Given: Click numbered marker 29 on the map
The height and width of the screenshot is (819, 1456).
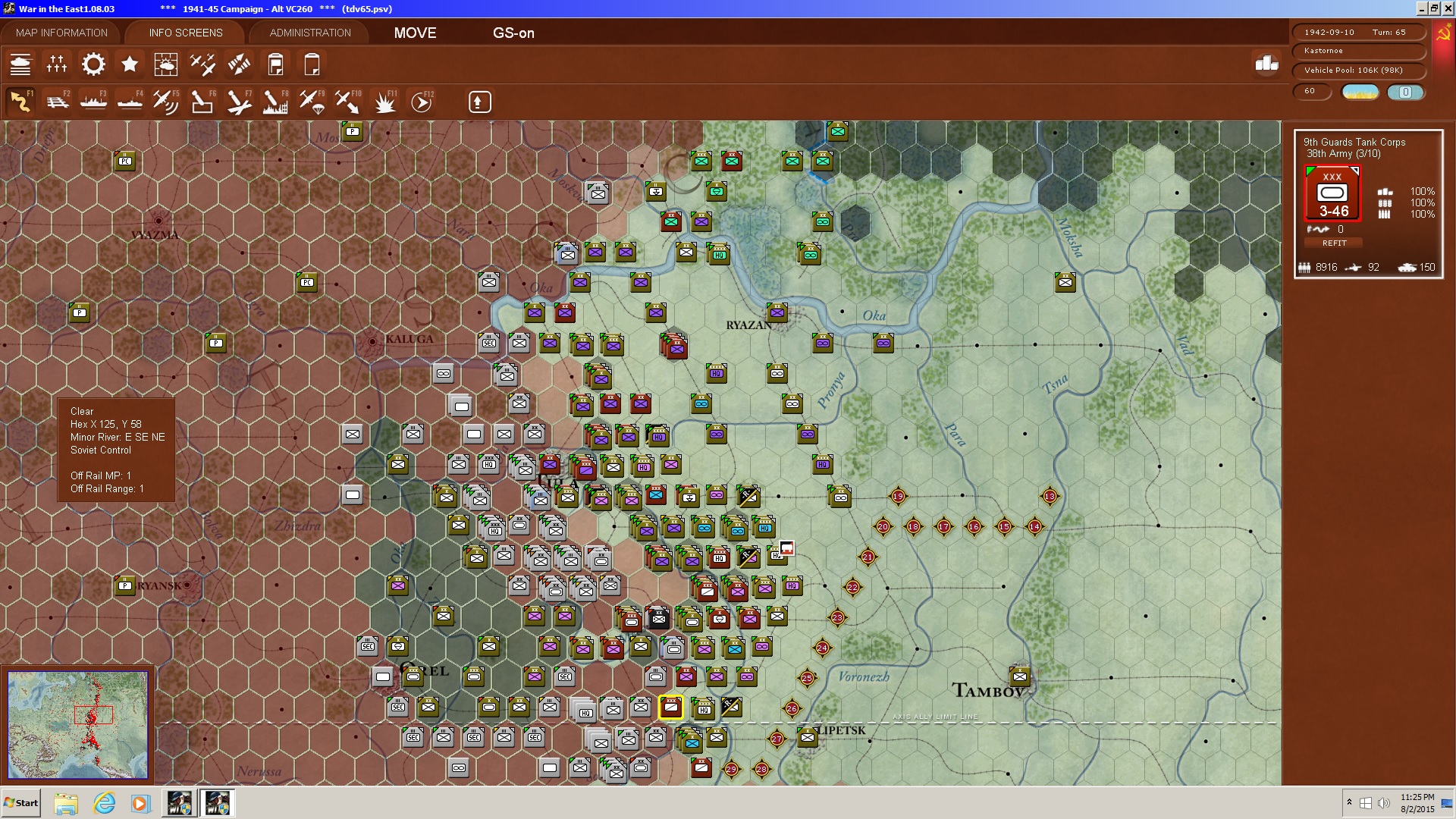Looking at the screenshot, I should (731, 769).
